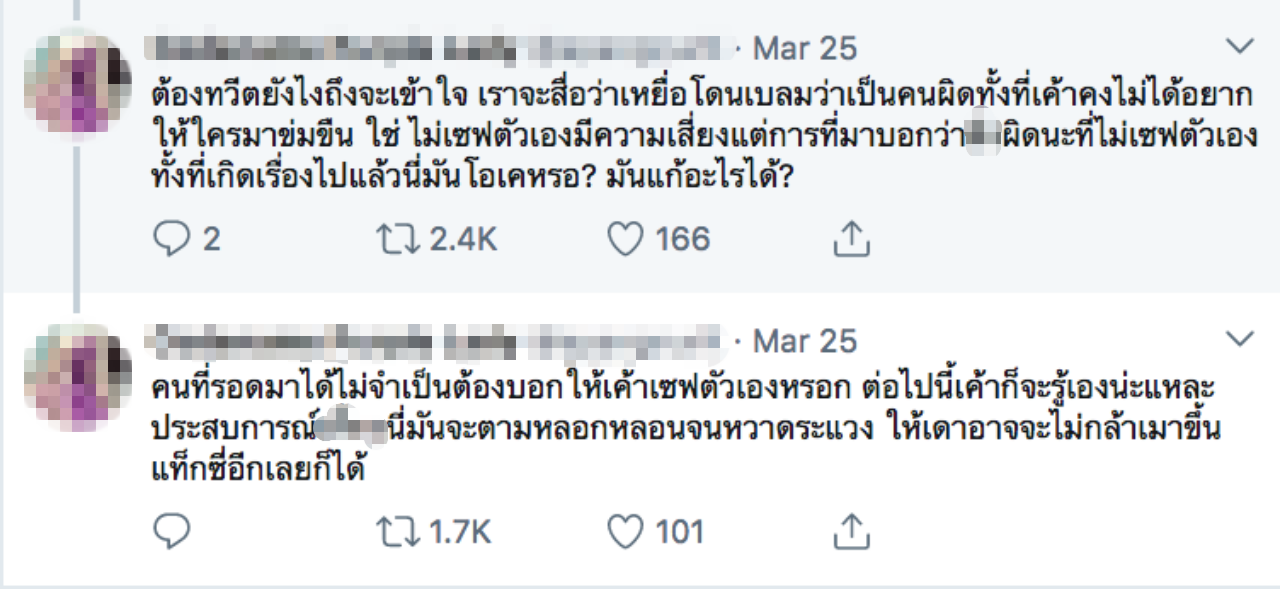The width and height of the screenshot is (1280, 589).
Task: Share the second tweet via share icon
Action: tap(849, 531)
